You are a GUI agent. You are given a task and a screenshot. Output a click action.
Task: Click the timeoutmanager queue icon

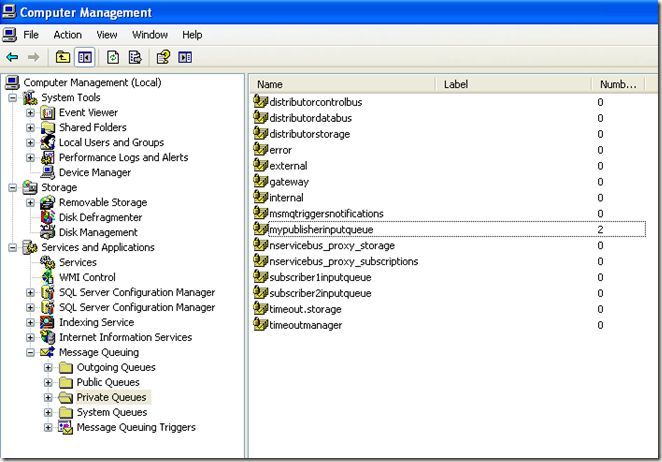click(x=260, y=324)
